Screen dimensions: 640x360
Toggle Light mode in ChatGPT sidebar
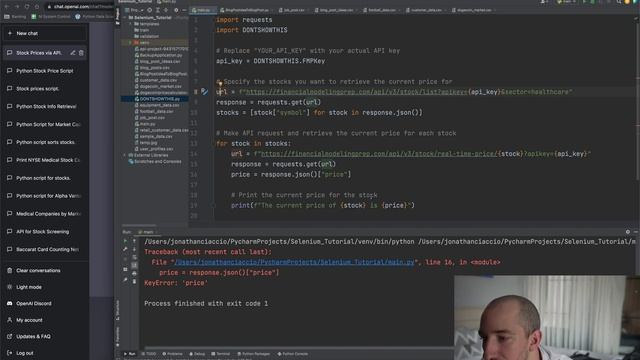click(44, 287)
